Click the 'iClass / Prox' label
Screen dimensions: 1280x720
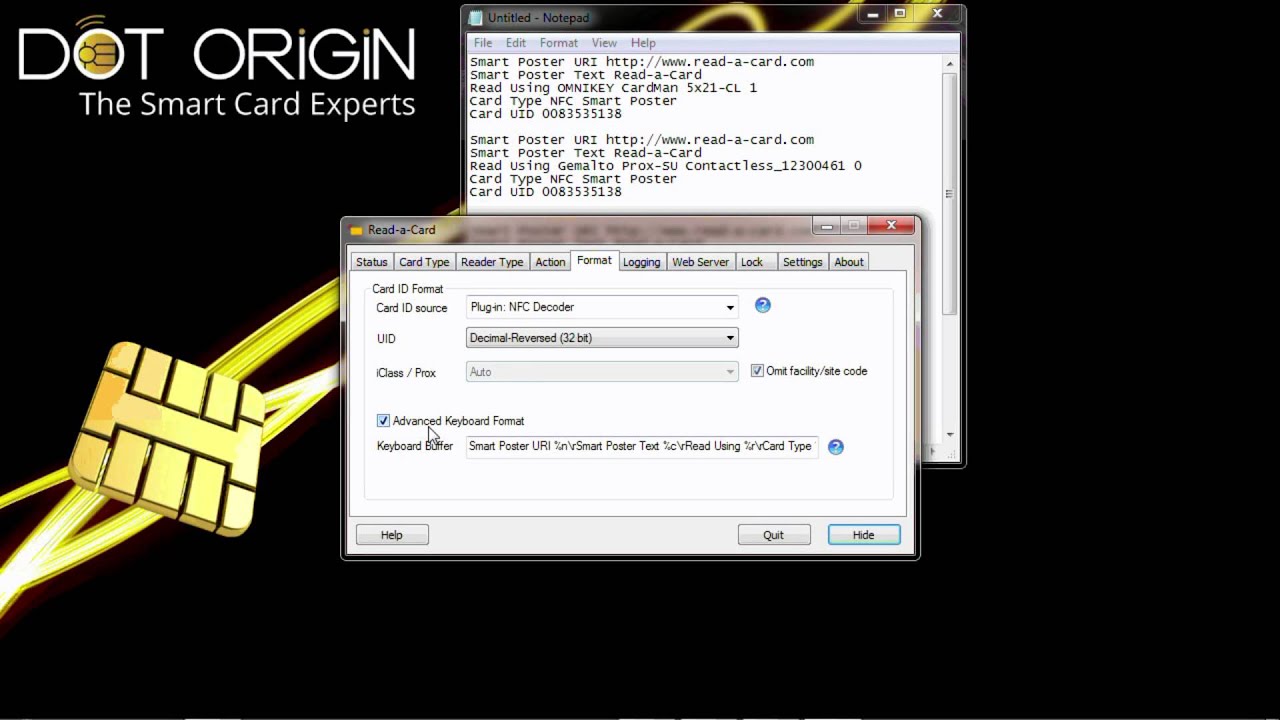click(406, 373)
